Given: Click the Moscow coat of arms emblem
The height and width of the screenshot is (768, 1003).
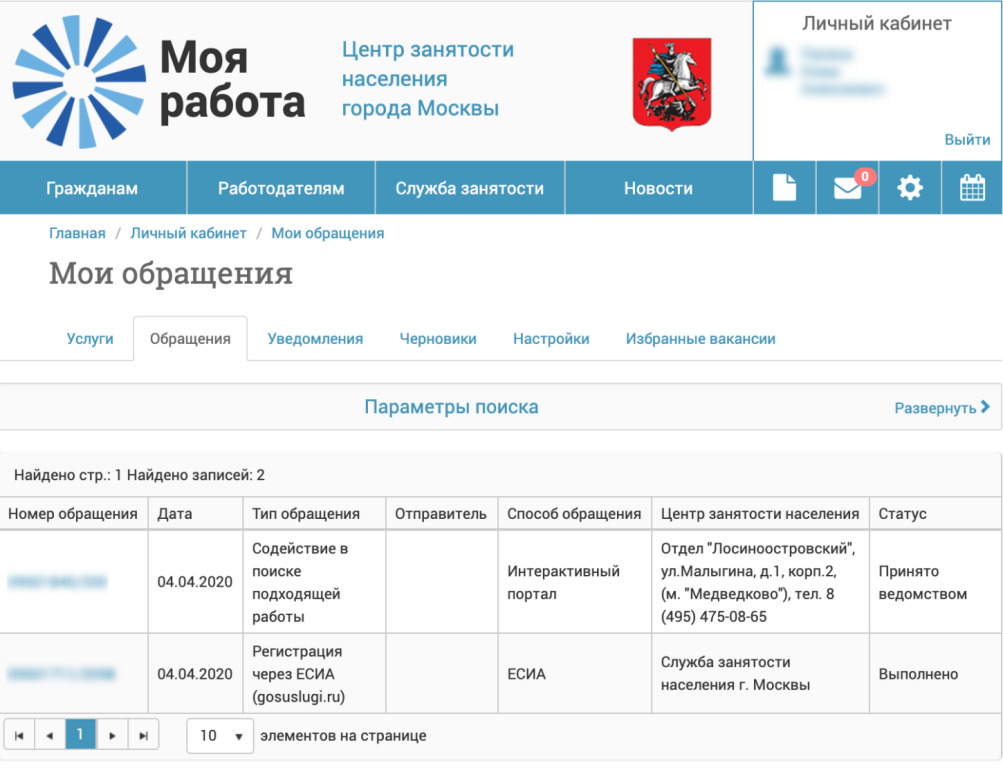Looking at the screenshot, I should point(672,82).
